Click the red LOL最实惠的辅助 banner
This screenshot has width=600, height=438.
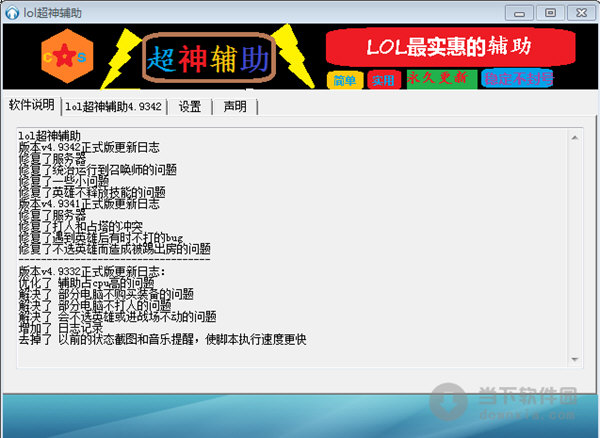click(450, 47)
